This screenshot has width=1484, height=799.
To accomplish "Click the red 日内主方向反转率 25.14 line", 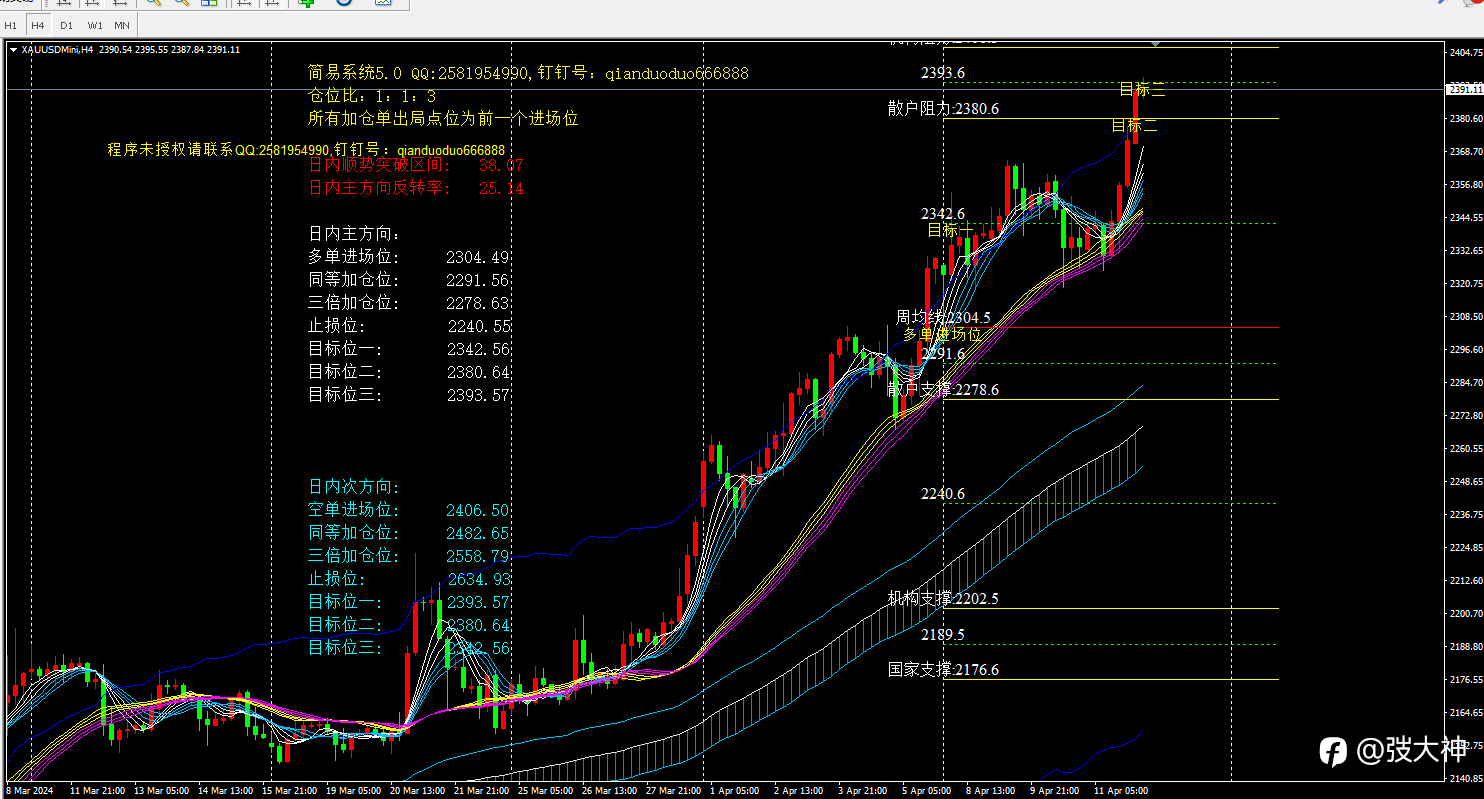I will pos(416,188).
